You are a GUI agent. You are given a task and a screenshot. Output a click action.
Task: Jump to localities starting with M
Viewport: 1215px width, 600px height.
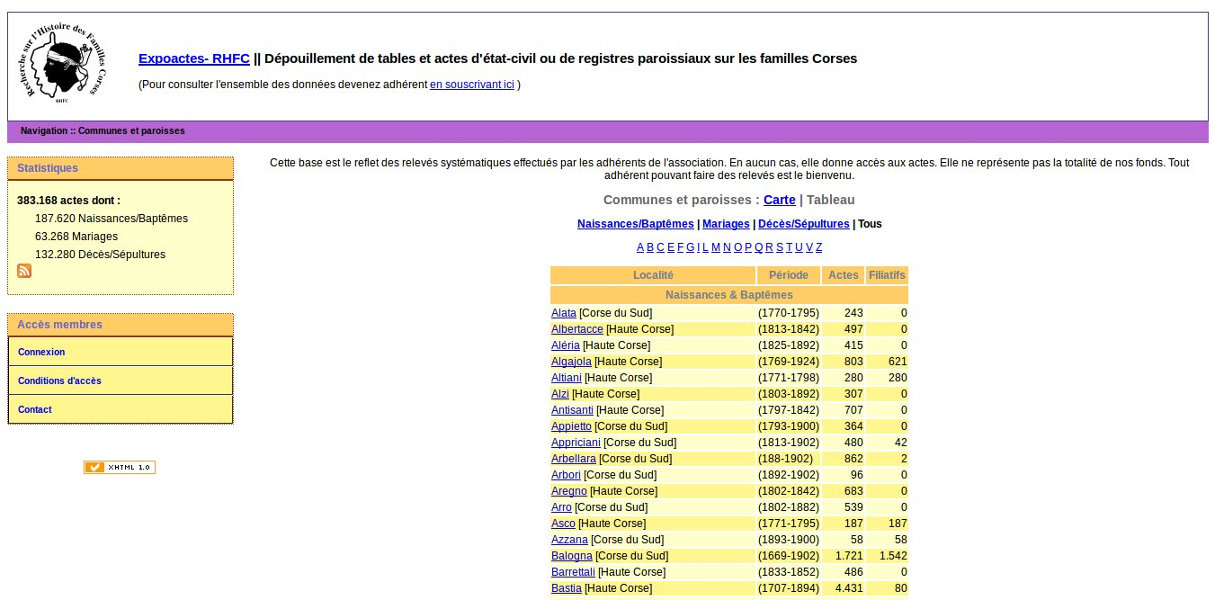tap(715, 247)
